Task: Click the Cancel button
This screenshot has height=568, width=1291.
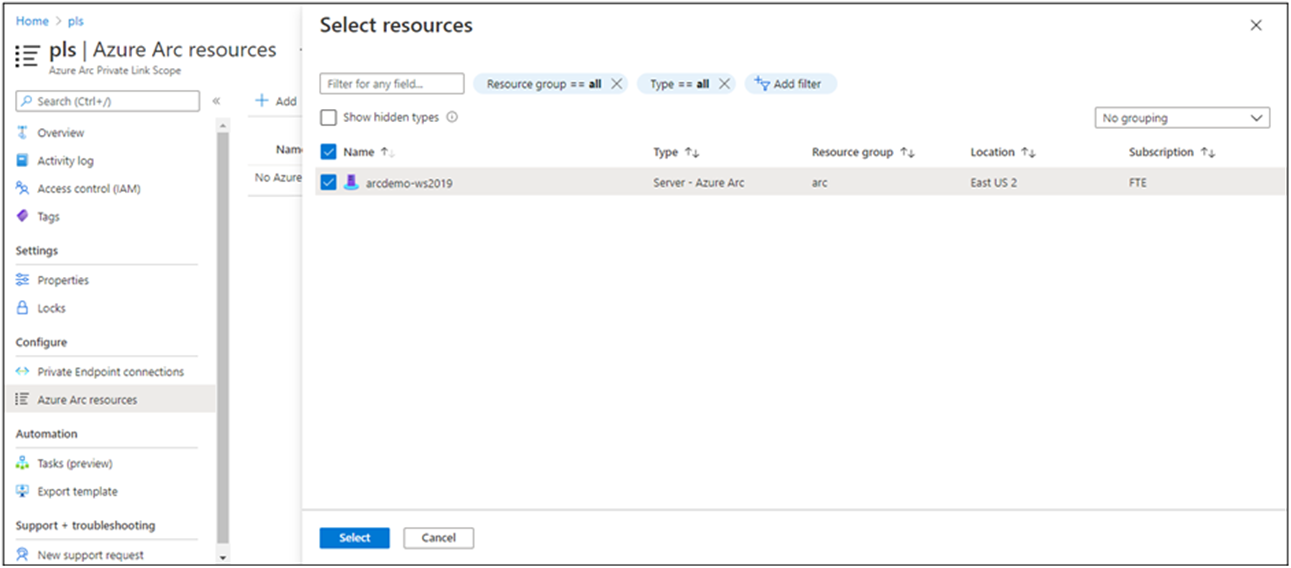Action: [x=439, y=538]
